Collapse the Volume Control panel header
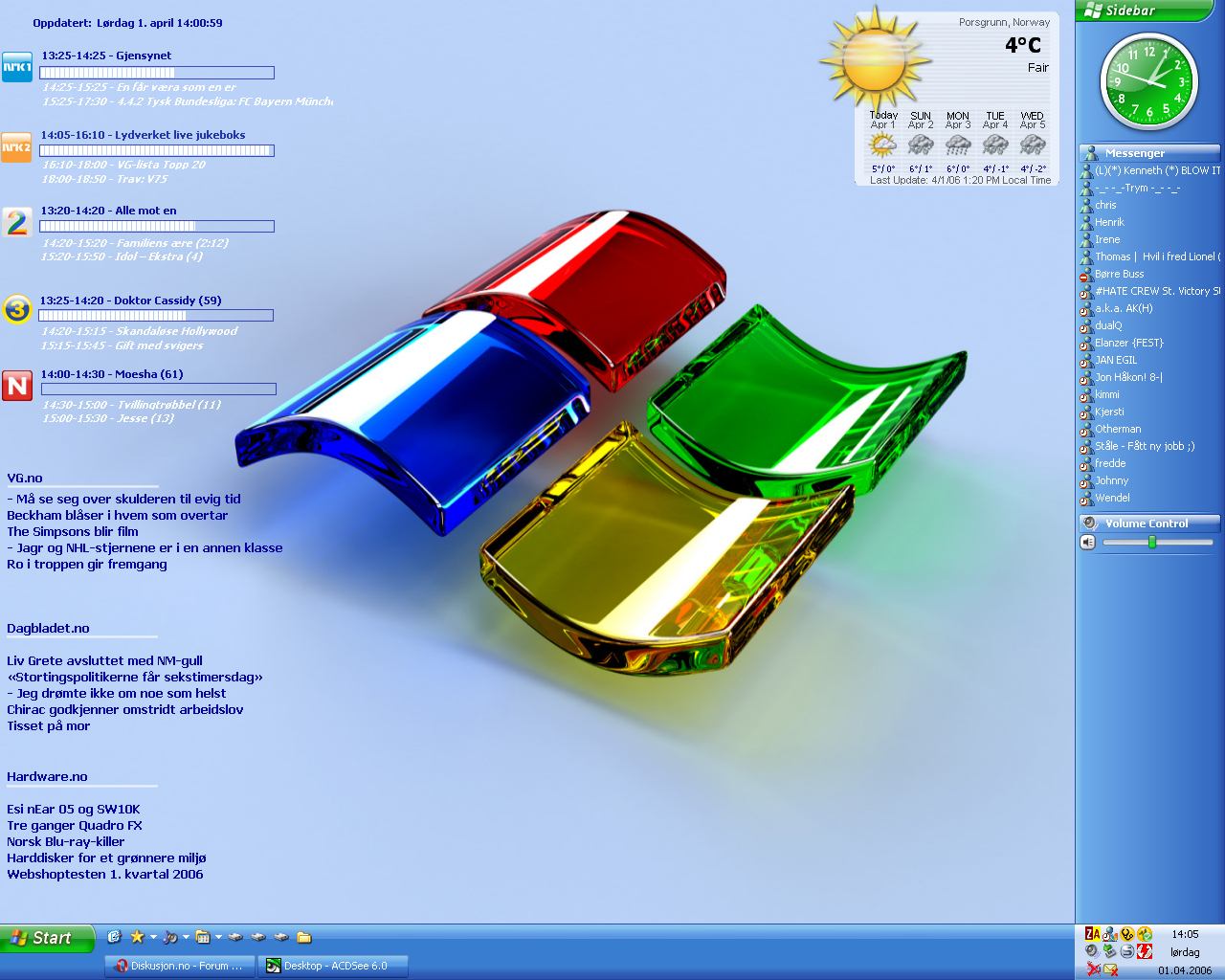Viewport: 1225px width, 980px height. 1149,523
